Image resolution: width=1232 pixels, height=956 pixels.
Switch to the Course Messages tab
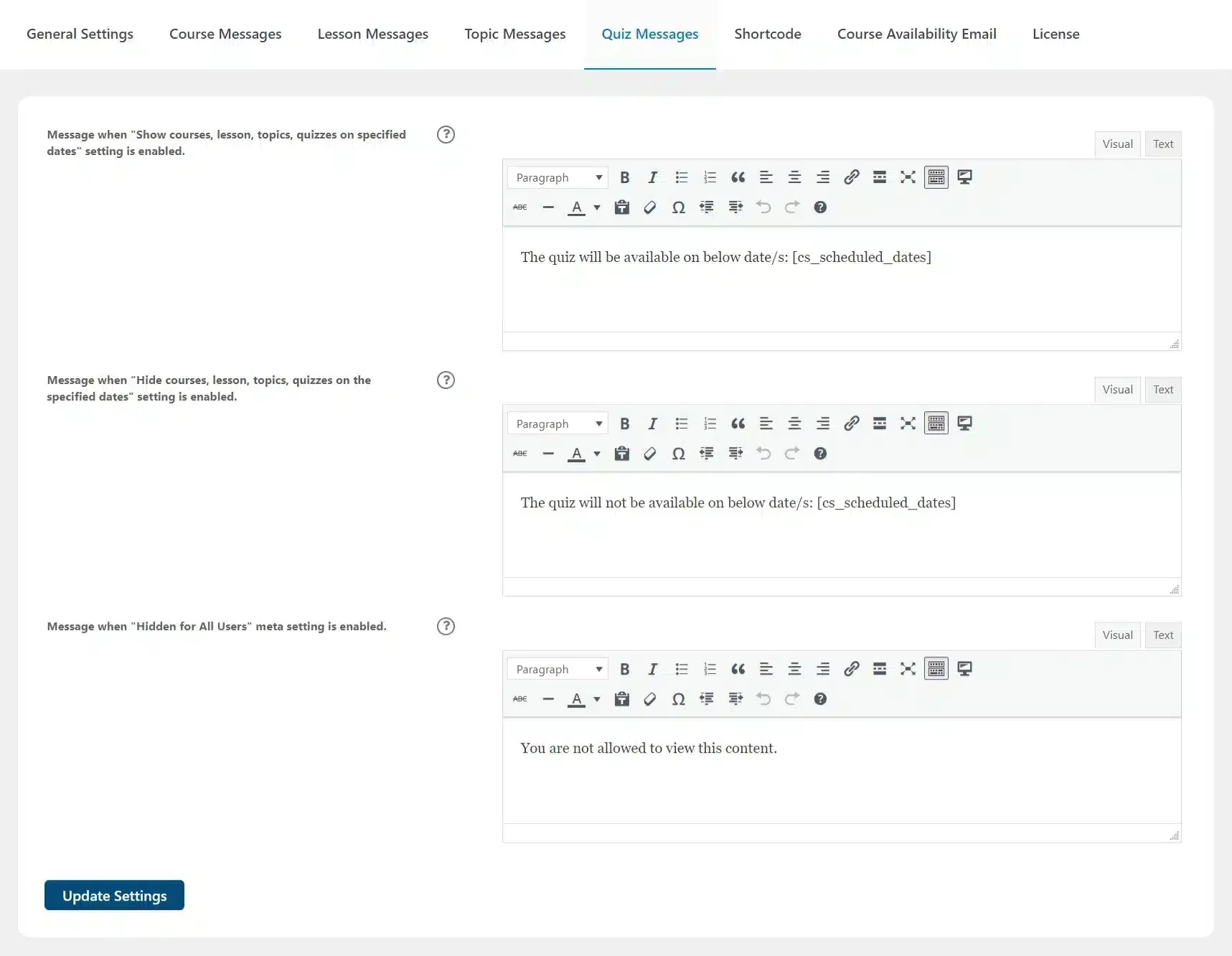(225, 34)
